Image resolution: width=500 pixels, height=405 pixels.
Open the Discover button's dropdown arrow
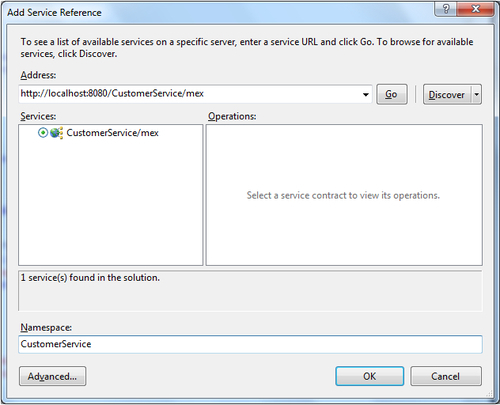477,94
